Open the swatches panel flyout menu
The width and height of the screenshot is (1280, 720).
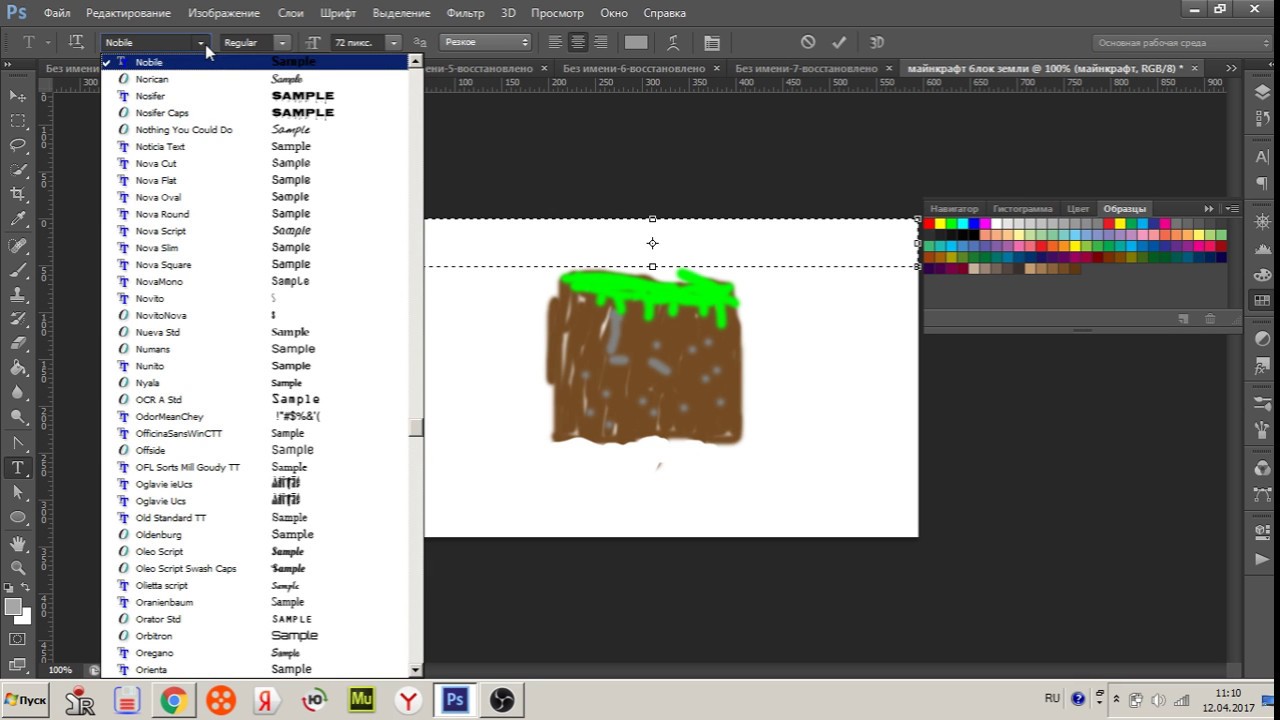pyautogui.click(x=1232, y=209)
